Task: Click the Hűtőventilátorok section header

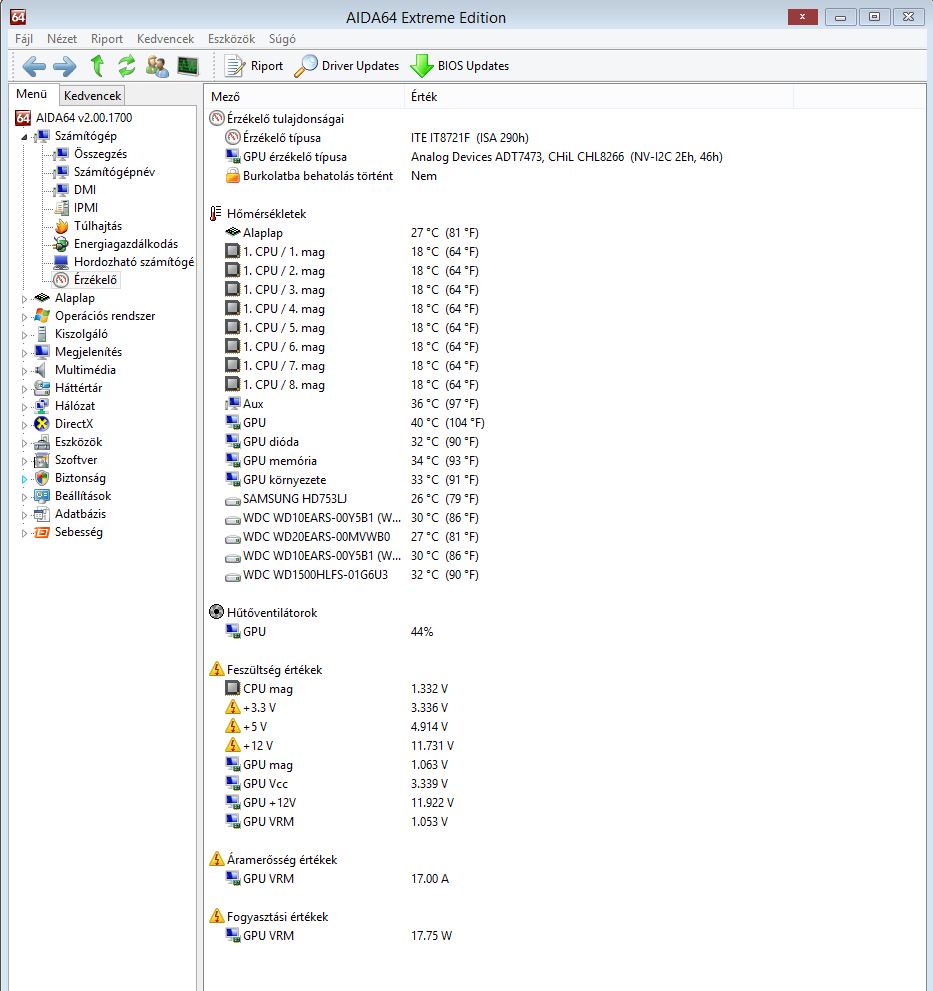Action: click(264, 612)
